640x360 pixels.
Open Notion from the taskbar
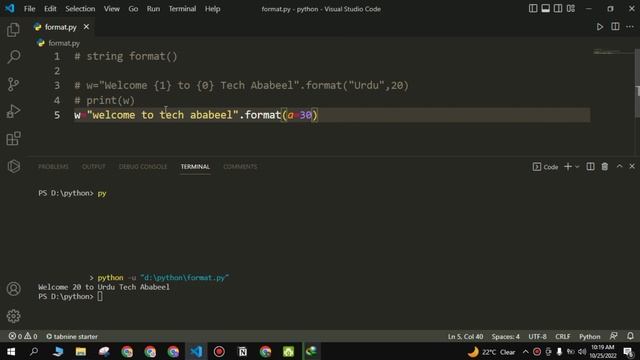pos(242,351)
